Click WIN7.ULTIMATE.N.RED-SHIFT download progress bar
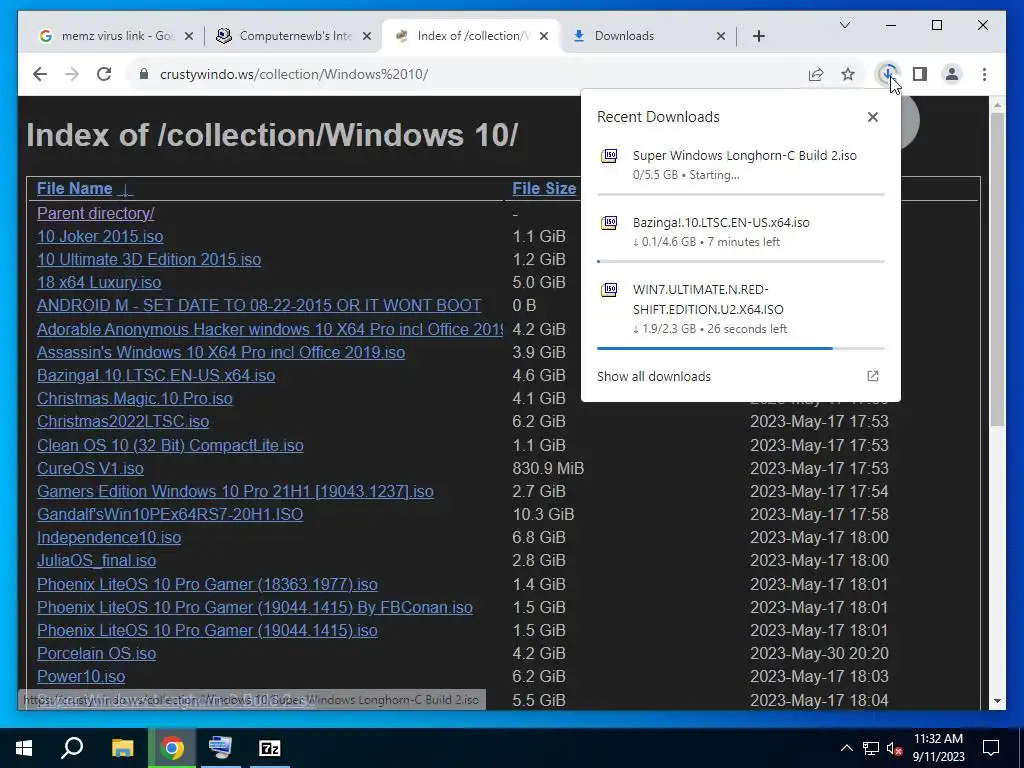Screen dimensions: 1024x768 (x=741, y=348)
